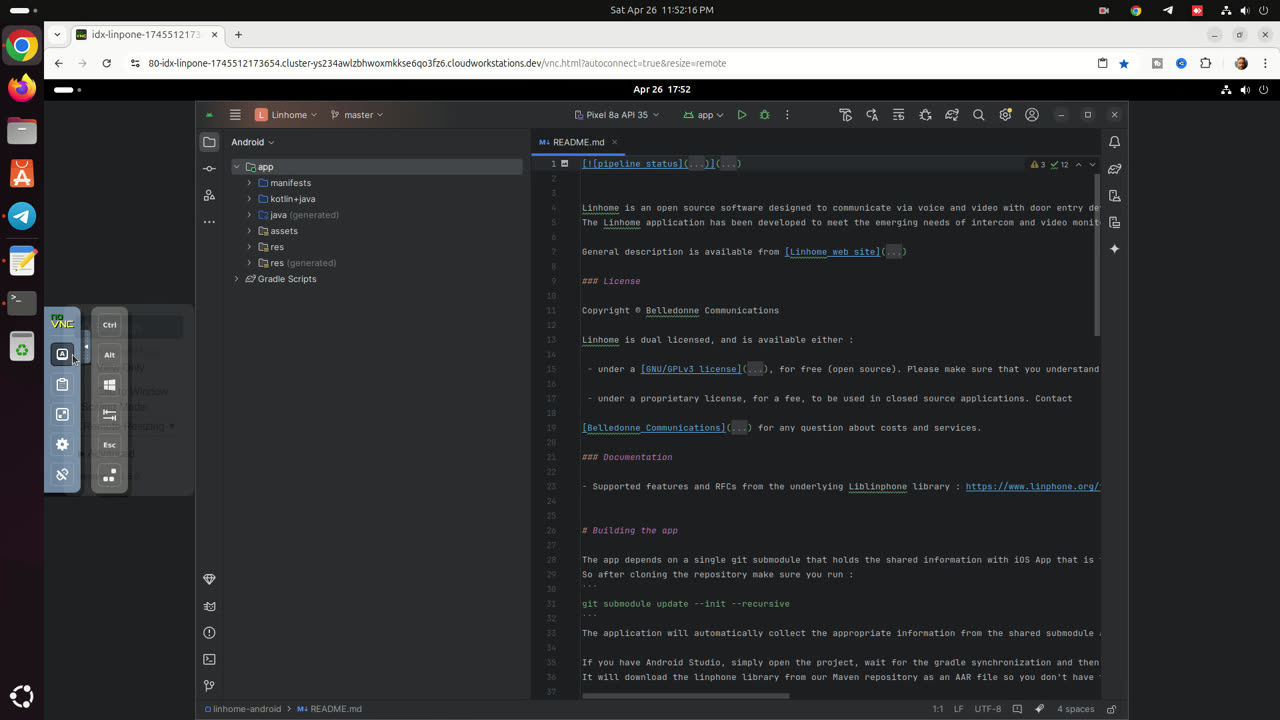This screenshot has height=720, width=1280.
Task: Open the Logcat tool window
Action: 209,606
